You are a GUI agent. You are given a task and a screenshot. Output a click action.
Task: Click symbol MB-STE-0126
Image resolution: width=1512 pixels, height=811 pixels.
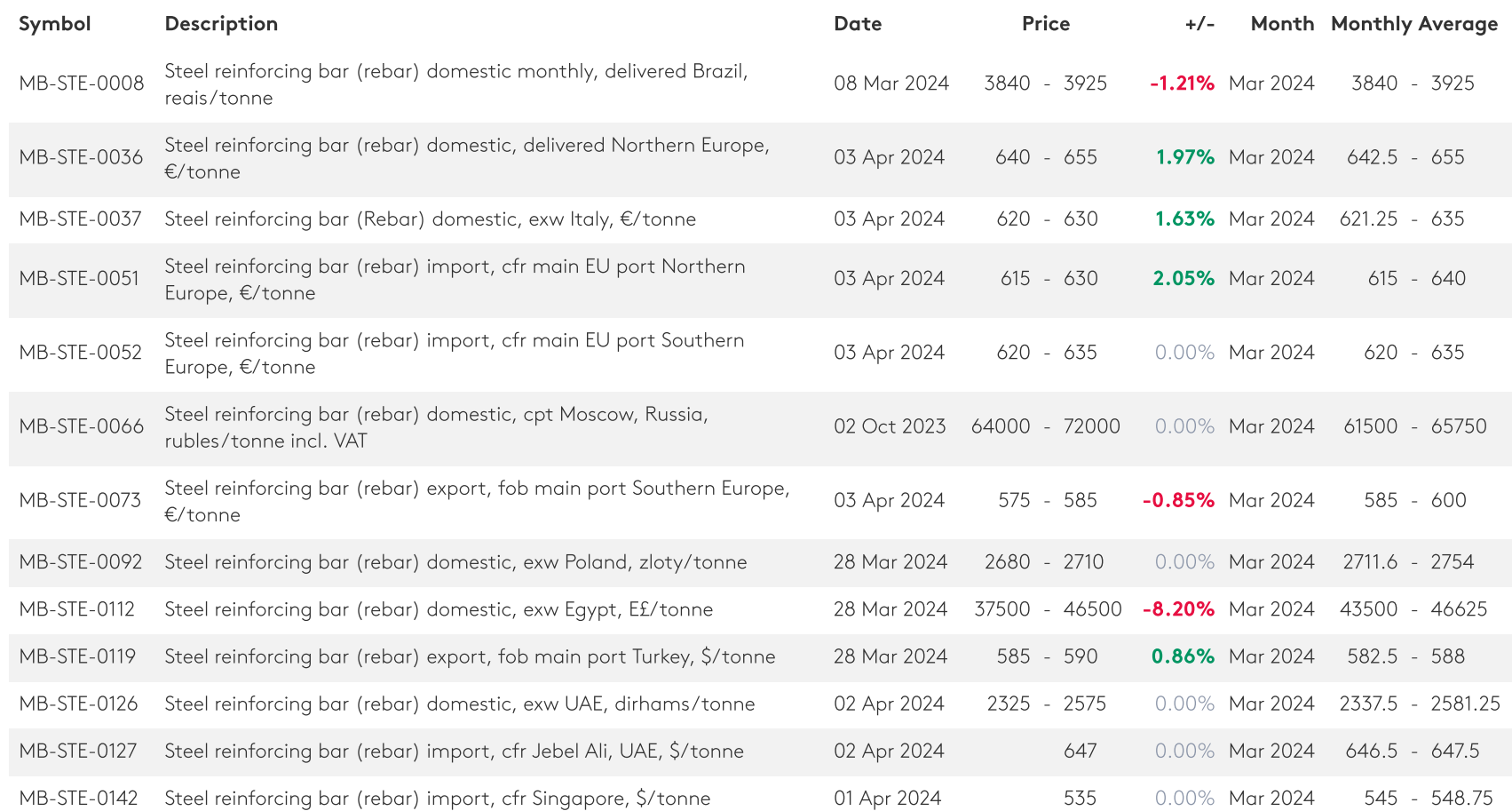click(x=79, y=704)
